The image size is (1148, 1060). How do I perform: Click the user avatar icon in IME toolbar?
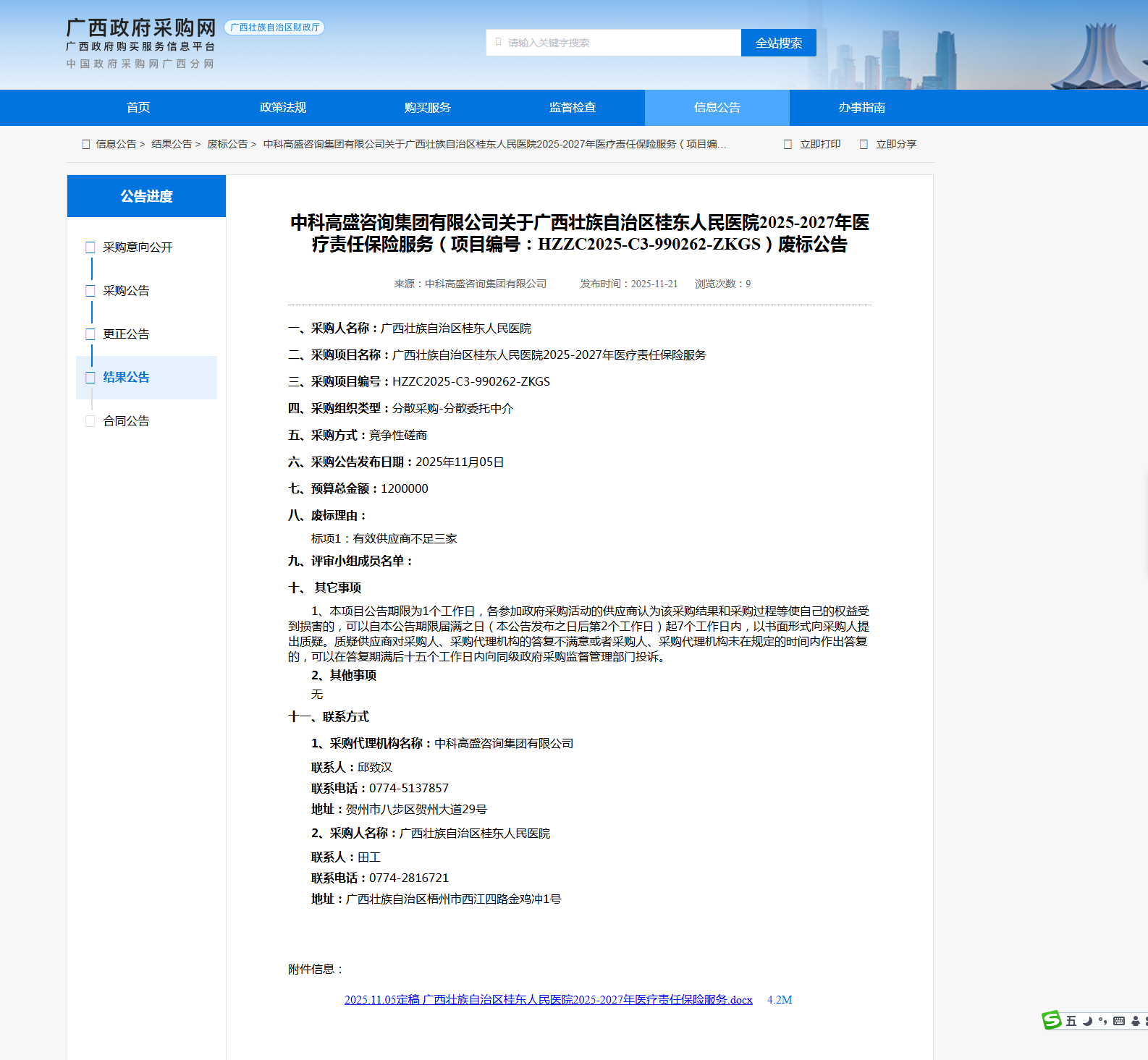1136,1021
